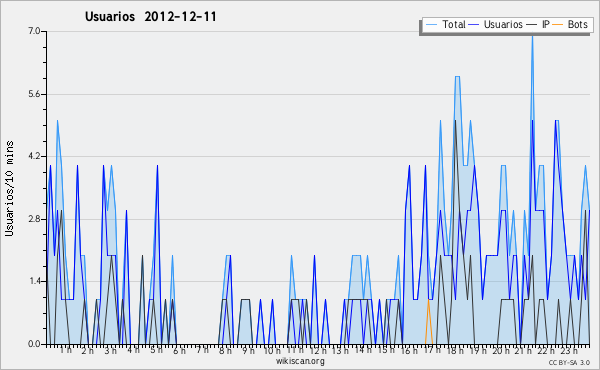This screenshot has height=370, width=600.
Task: Click the 0.0 y-axis label
Action: pos(34,344)
